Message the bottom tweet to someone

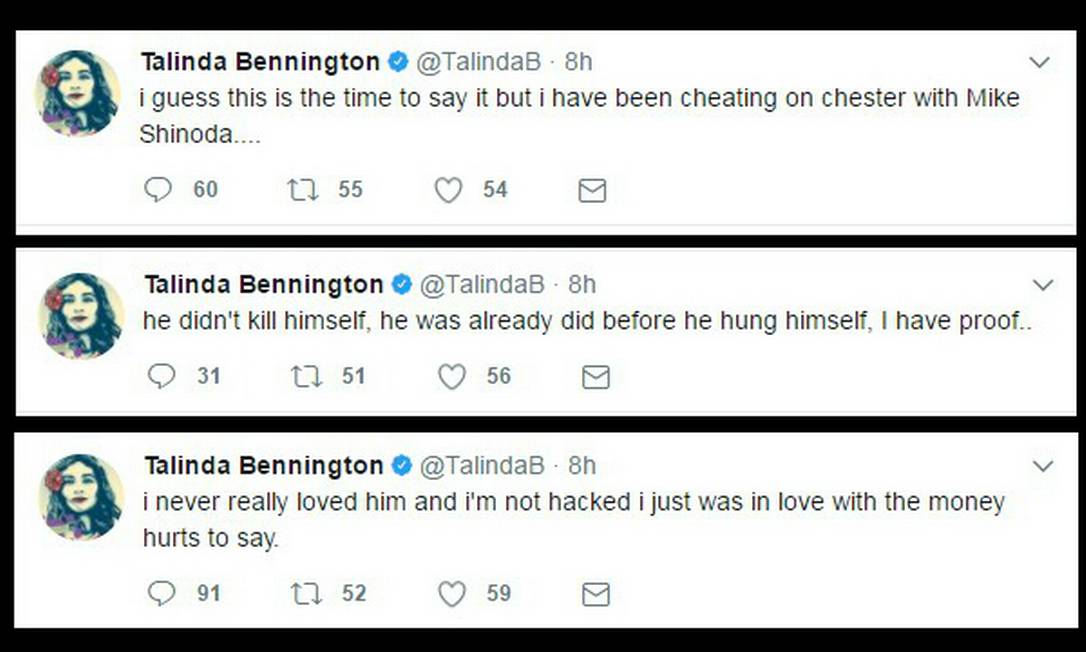click(596, 593)
